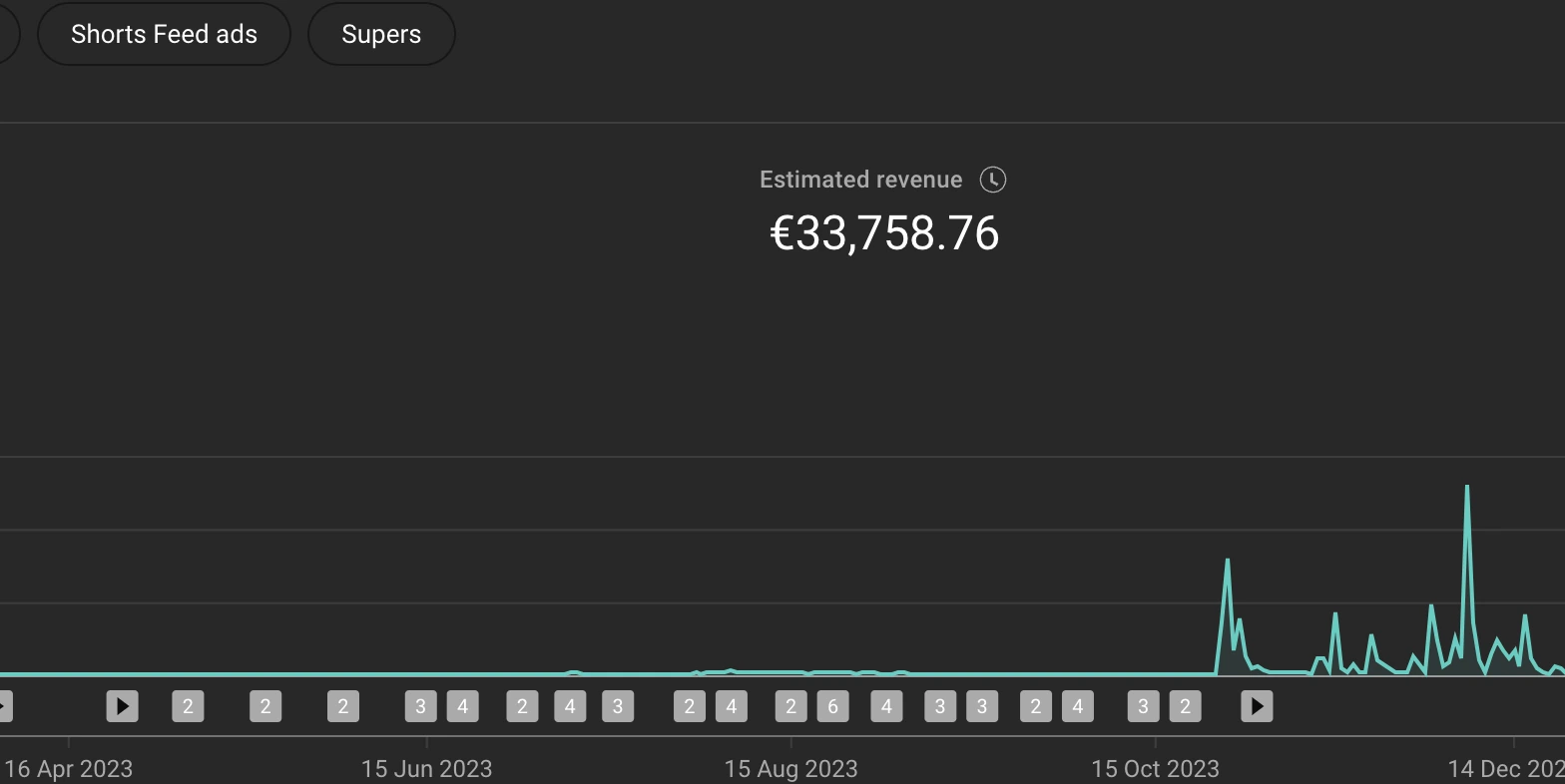Image resolution: width=1565 pixels, height=784 pixels.
Task: Open the 4 marker right after the 6 marker
Action: click(x=886, y=707)
